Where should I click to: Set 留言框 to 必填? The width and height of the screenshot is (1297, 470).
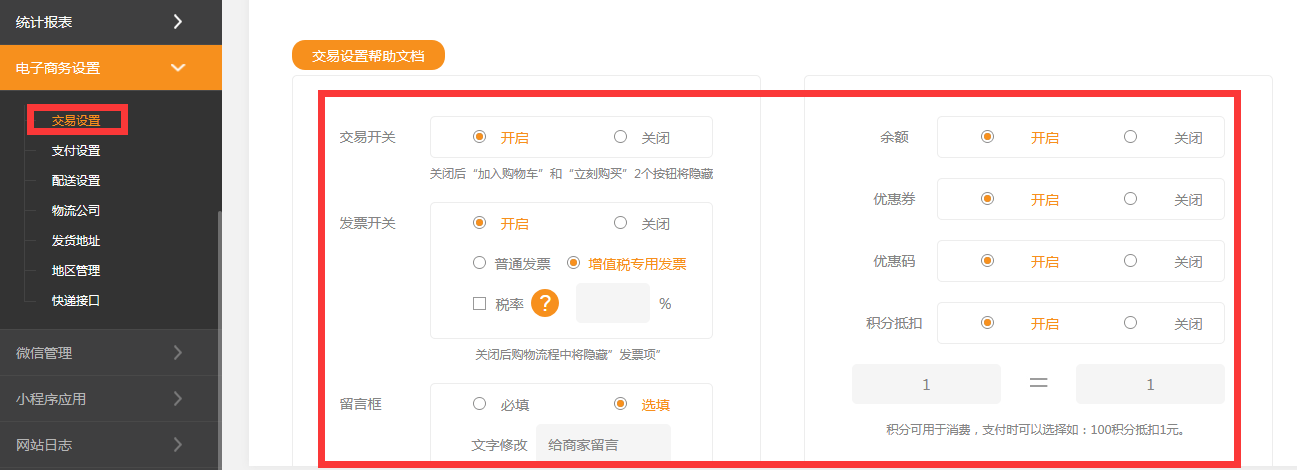pyautogui.click(x=479, y=404)
